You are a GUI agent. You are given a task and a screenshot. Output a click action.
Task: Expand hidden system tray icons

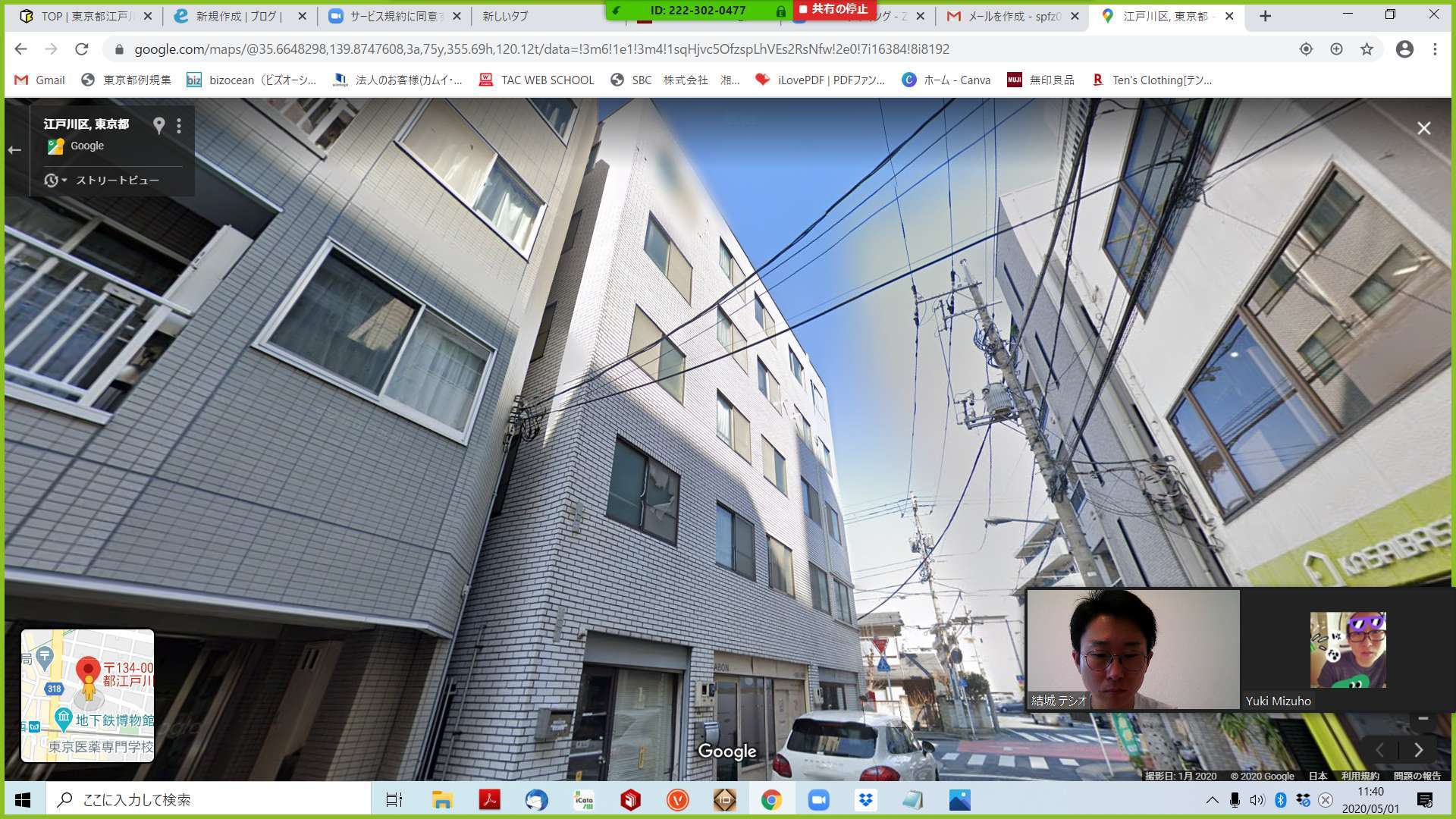(x=1212, y=800)
